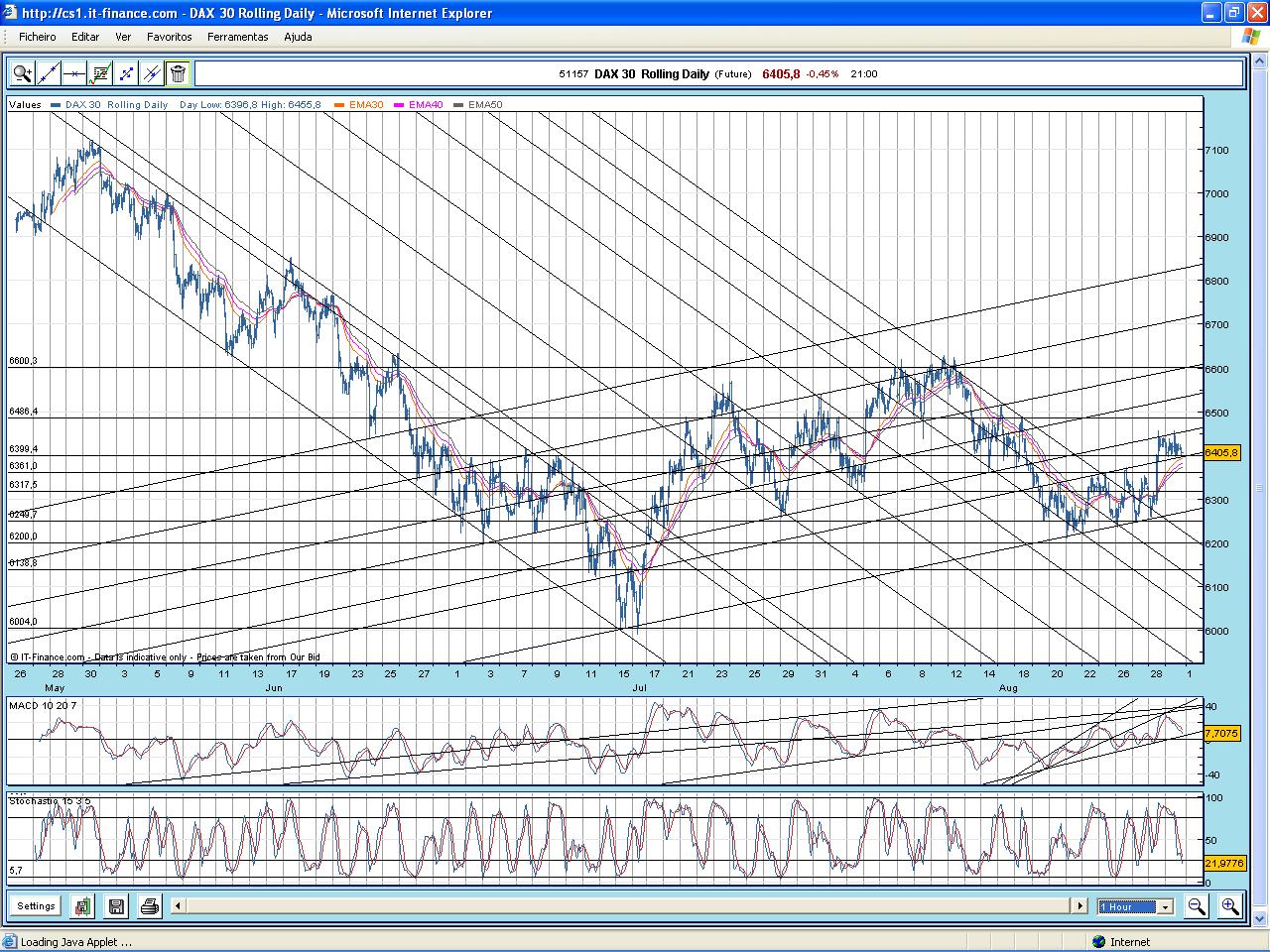Screen dimensions: 1270x952
Task: Click the Windows flag logo in IE
Action: click(x=1253, y=36)
